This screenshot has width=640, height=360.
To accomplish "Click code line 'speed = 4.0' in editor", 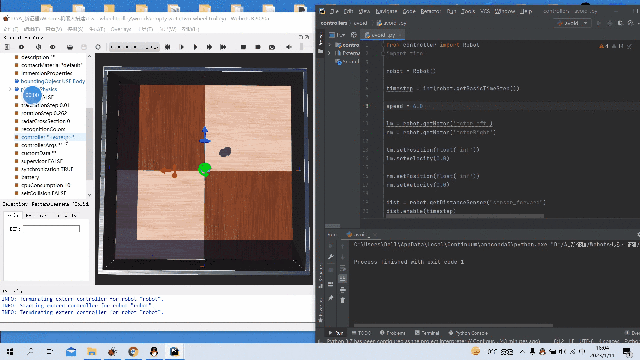I will pos(405,106).
